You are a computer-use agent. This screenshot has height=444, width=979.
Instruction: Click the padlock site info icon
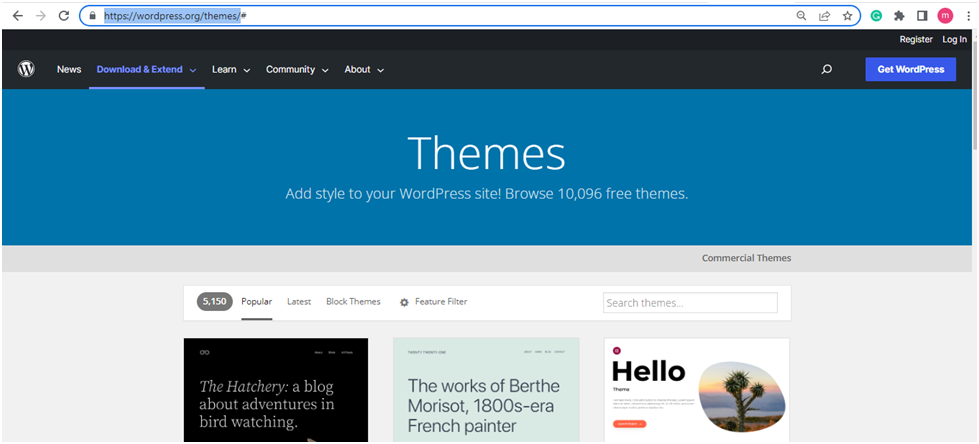[x=92, y=16]
